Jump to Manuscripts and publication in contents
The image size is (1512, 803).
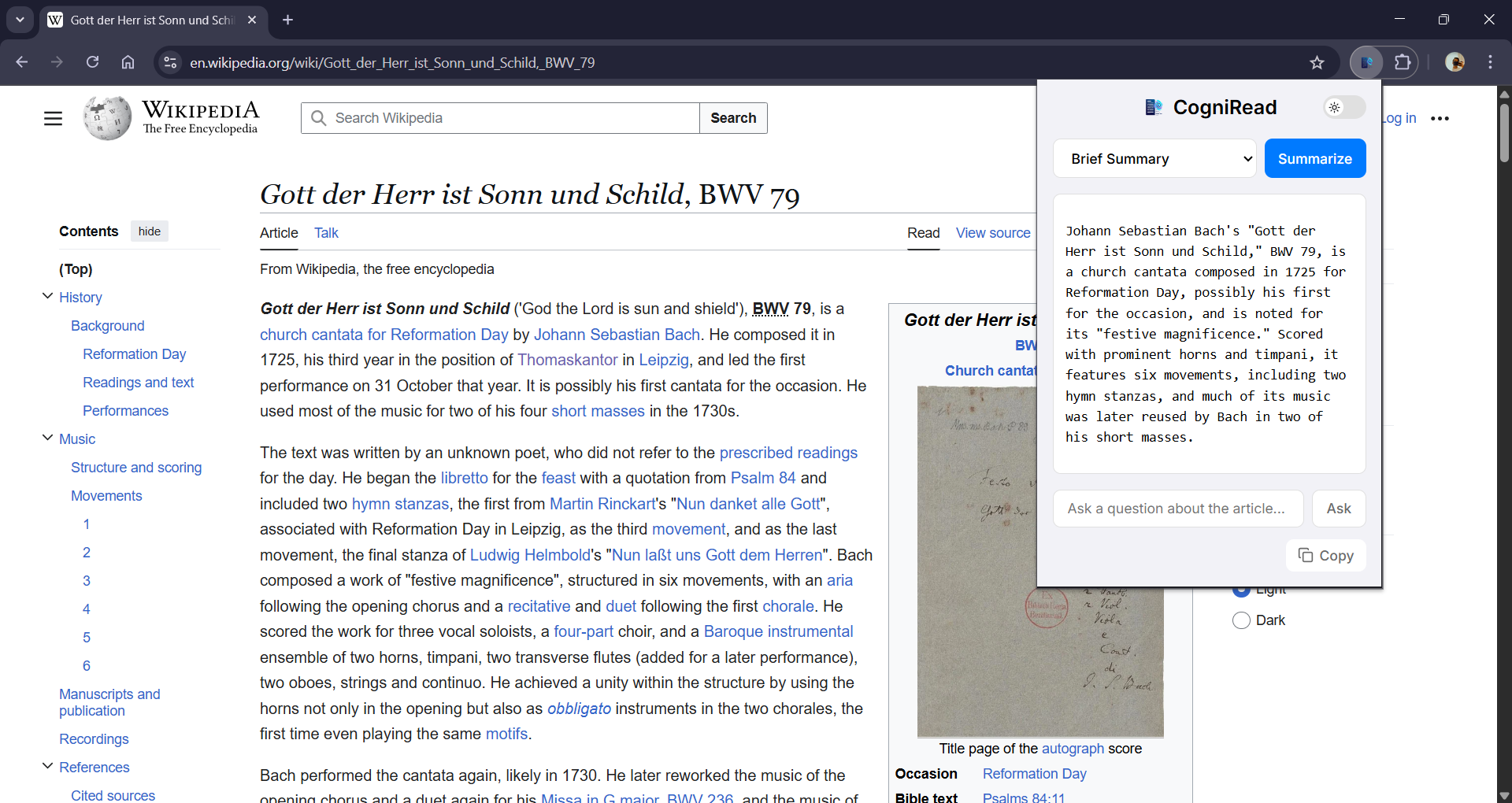pos(109,702)
